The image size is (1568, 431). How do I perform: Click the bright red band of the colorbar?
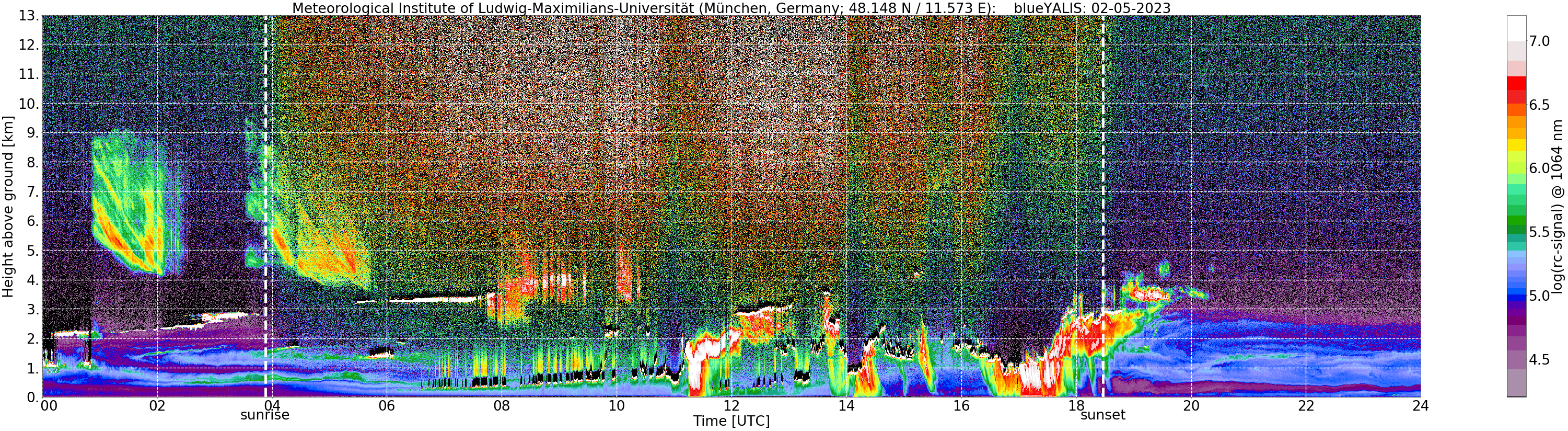point(1516,83)
